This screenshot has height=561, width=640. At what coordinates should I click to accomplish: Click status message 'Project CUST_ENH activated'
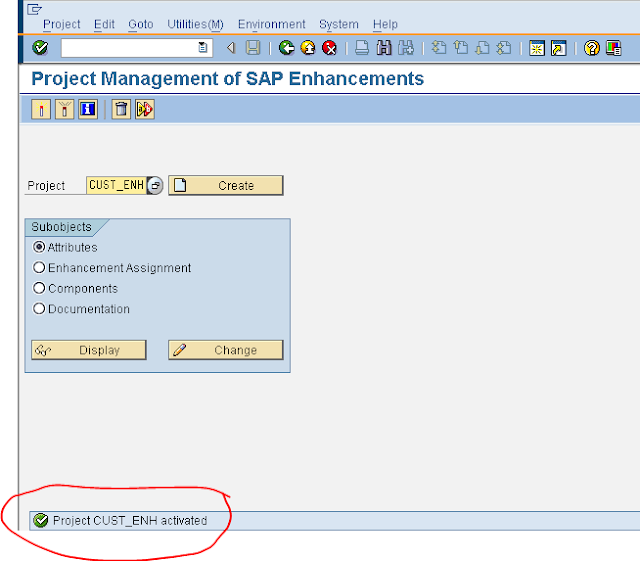click(x=130, y=521)
